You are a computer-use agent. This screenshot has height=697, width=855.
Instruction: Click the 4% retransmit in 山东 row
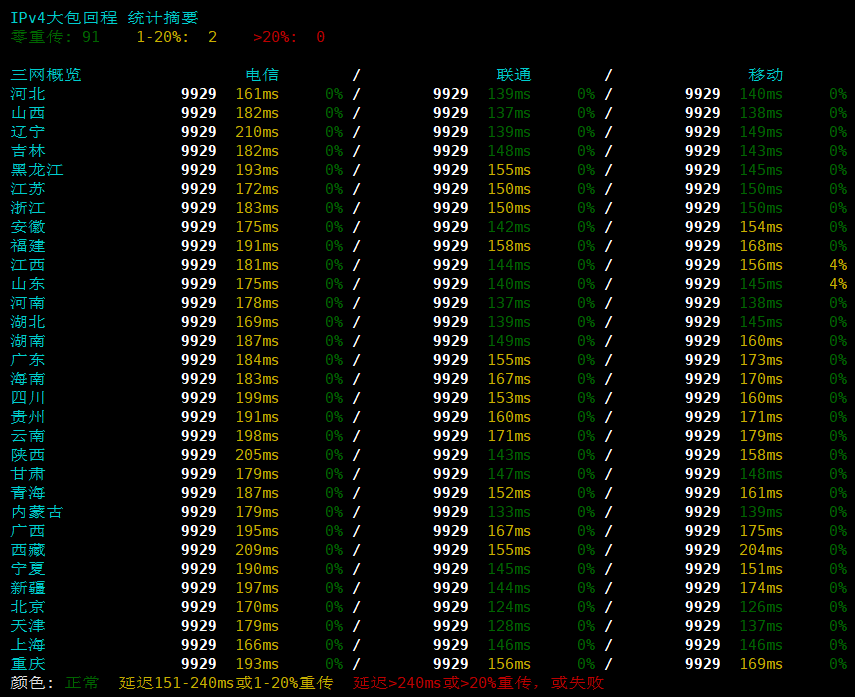pyautogui.click(x=838, y=284)
